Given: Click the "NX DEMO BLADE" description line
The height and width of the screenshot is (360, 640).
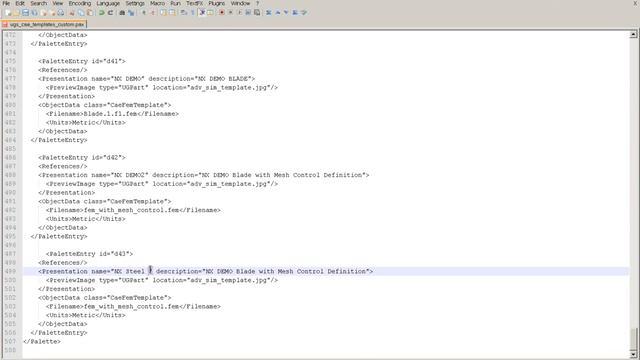Looking at the screenshot, I should click(147, 79).
